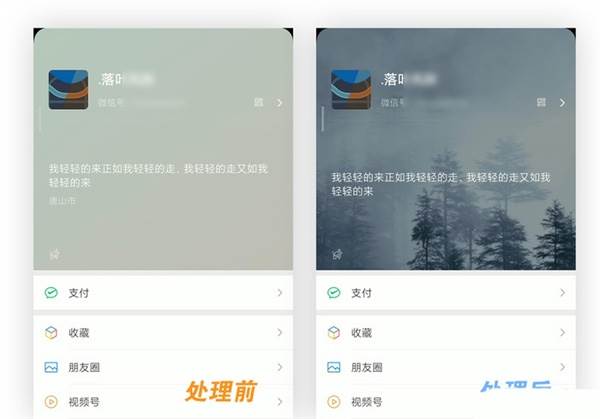Open 收藏 menu entry on left
The image size is (600, 419).
click(x=163, y=333)
